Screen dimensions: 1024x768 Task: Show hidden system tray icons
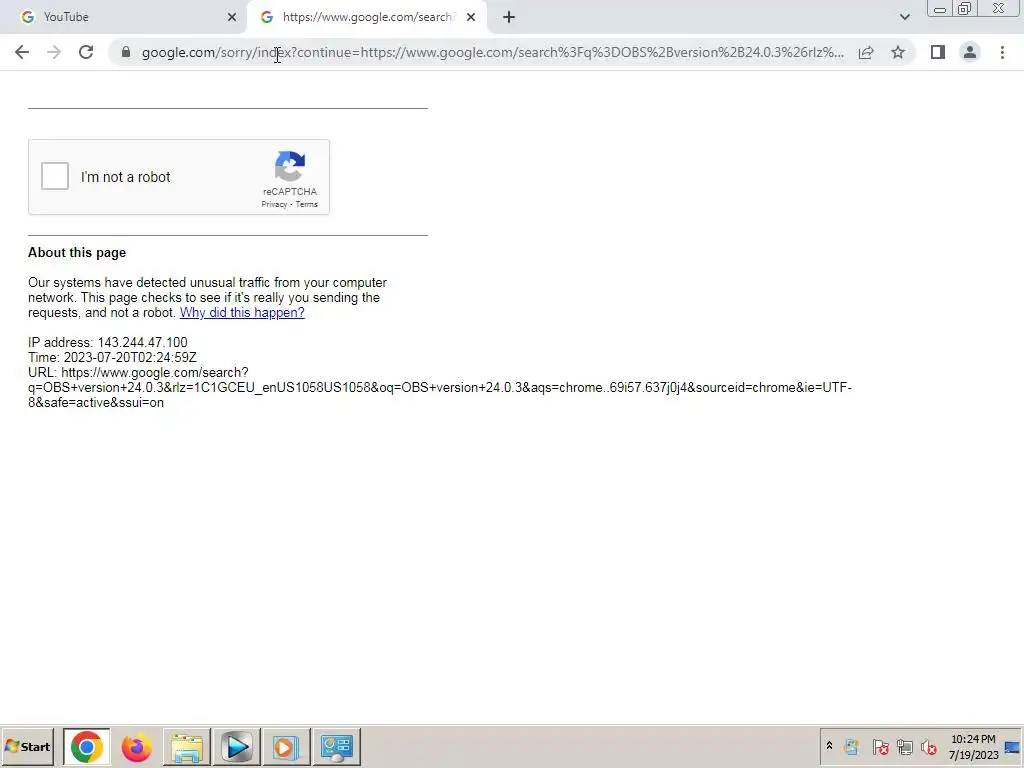pos(829,746)
